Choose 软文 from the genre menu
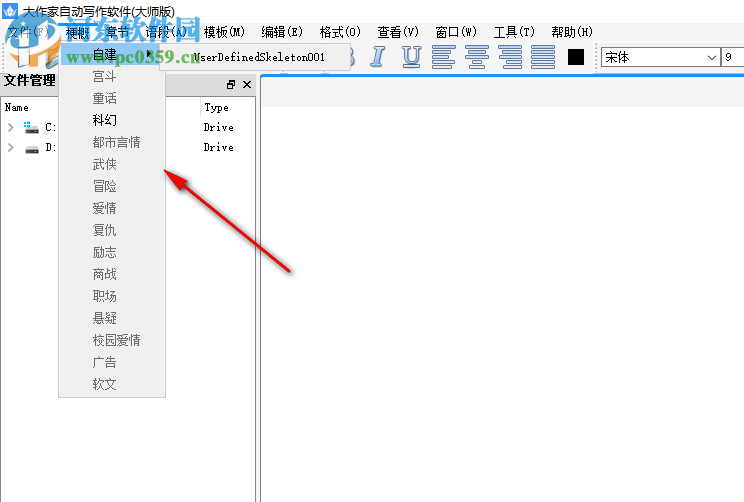Viewport: 744px width, 502px height. coord(112,384)
